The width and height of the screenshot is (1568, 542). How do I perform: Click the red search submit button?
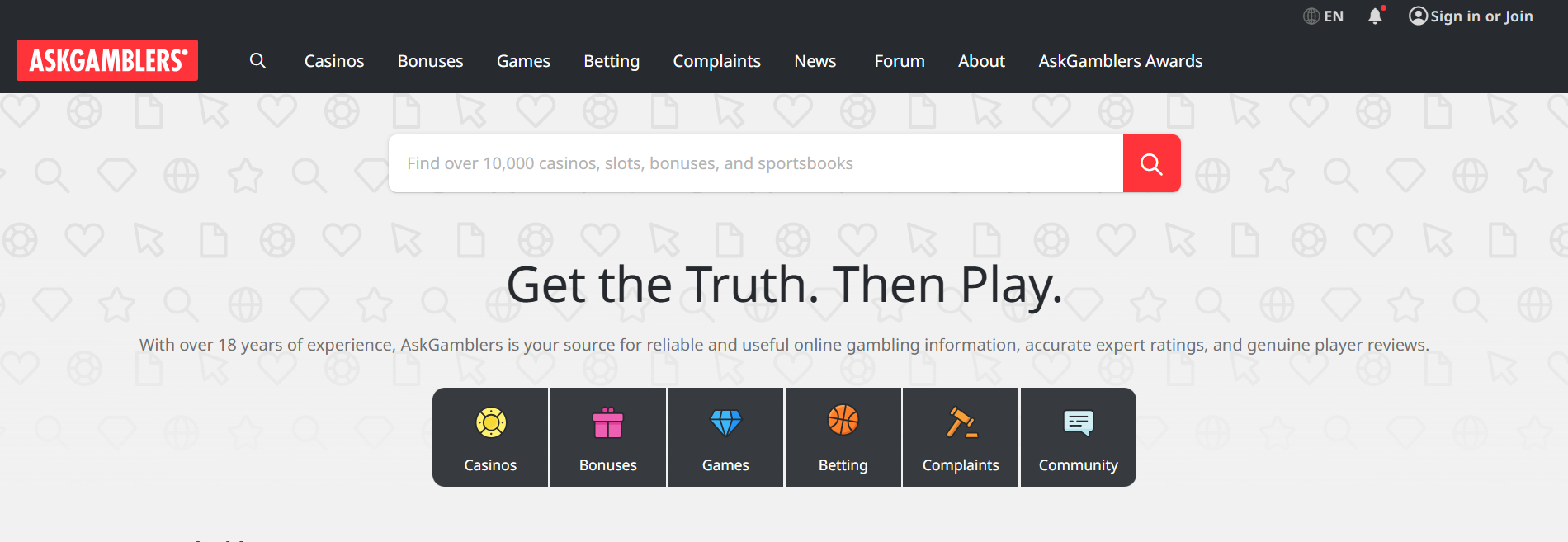click(1151, 163)
